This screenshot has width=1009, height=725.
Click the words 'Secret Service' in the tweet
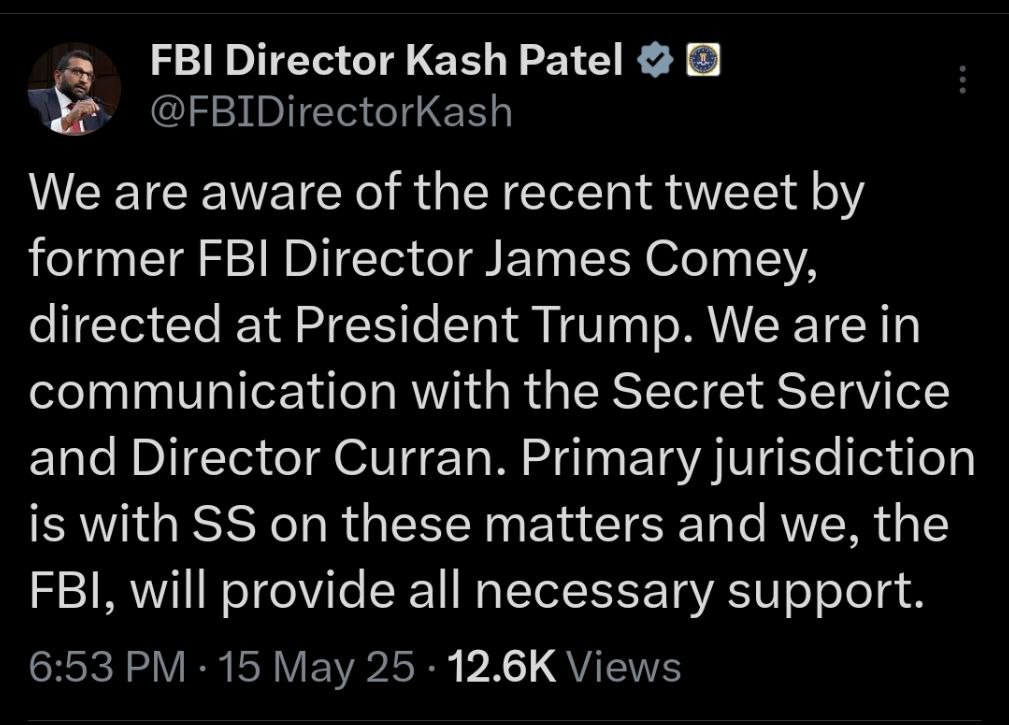pyautogui.click(x=781, y=391)
